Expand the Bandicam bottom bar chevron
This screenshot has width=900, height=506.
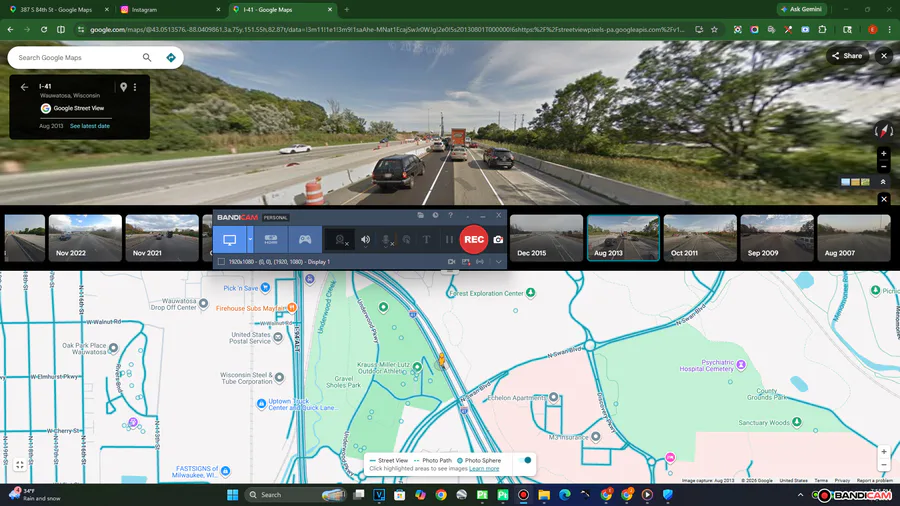coord(498,262)
